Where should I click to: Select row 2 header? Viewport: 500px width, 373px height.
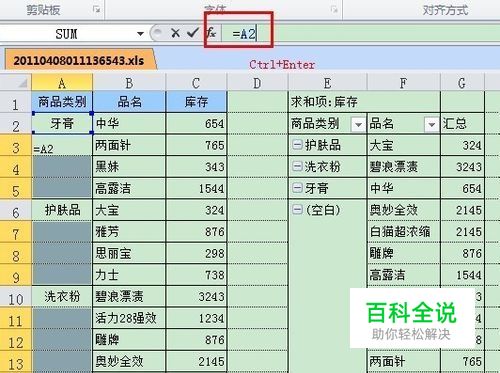pyautogui.click(x=16, y=124)
